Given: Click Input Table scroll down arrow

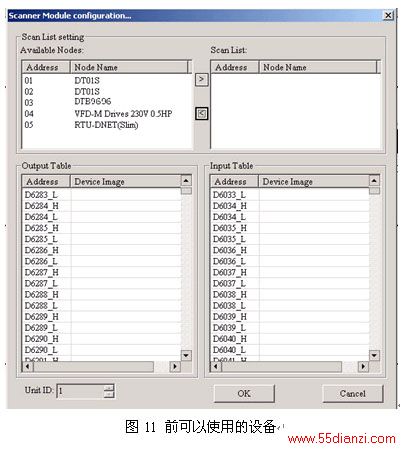Looking at the screenshot, I should point(374,355).
